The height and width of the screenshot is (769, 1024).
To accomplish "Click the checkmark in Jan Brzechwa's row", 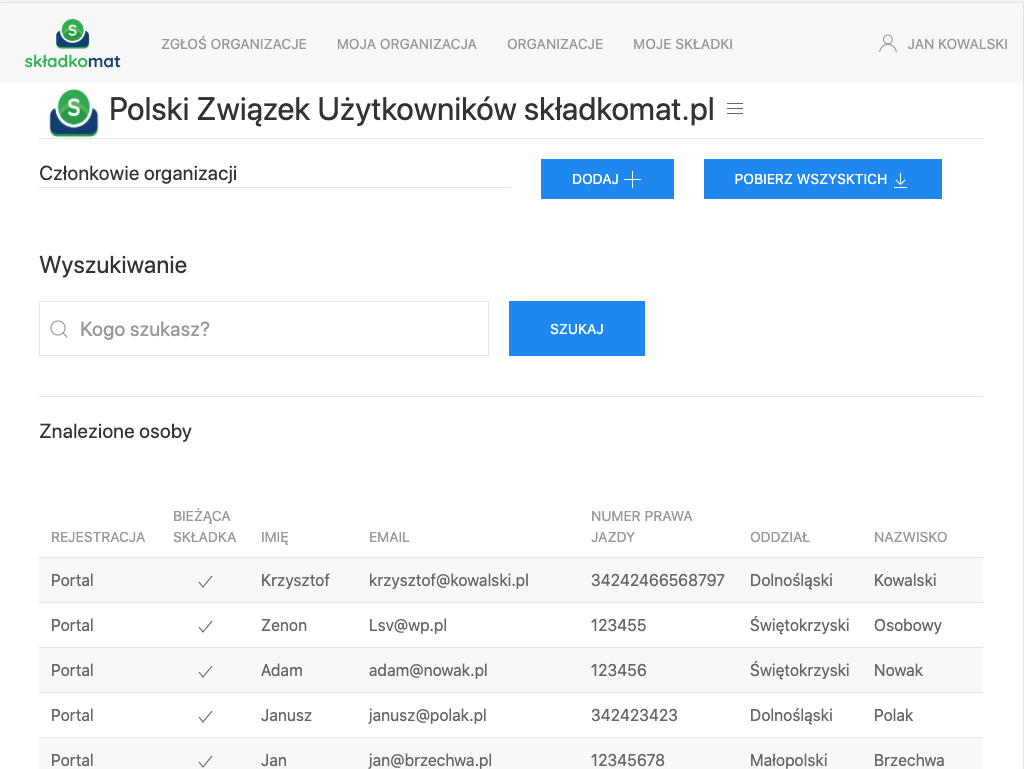I will click(205, 761).
